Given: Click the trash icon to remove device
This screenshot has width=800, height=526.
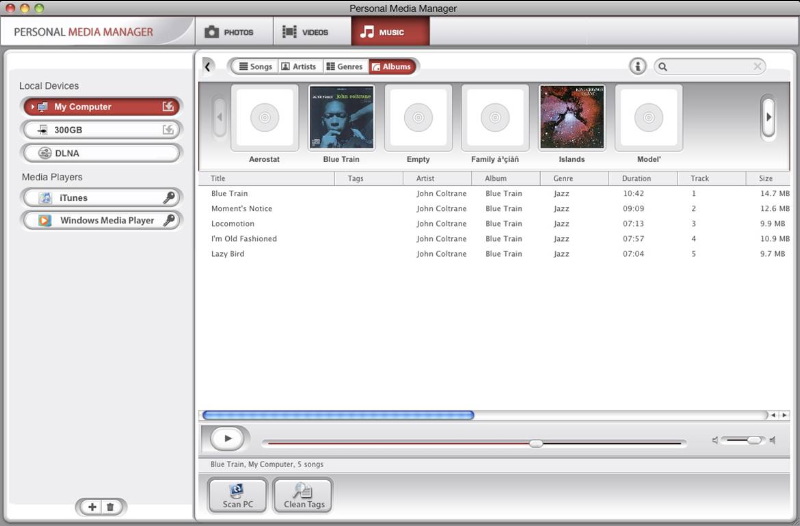Looking at the screenshot, I should (110, 507).
